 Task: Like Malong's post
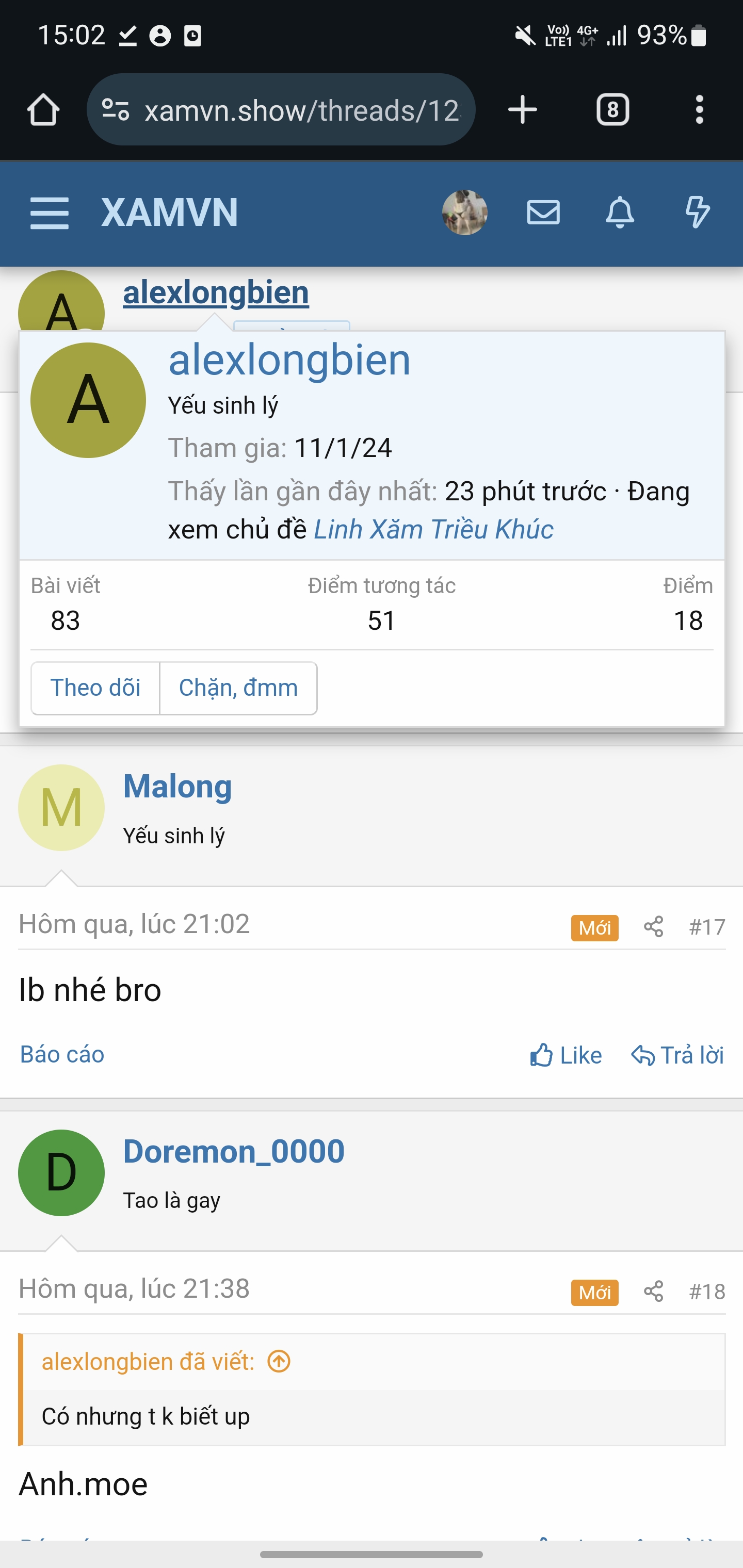click(x=566, y=1055)
